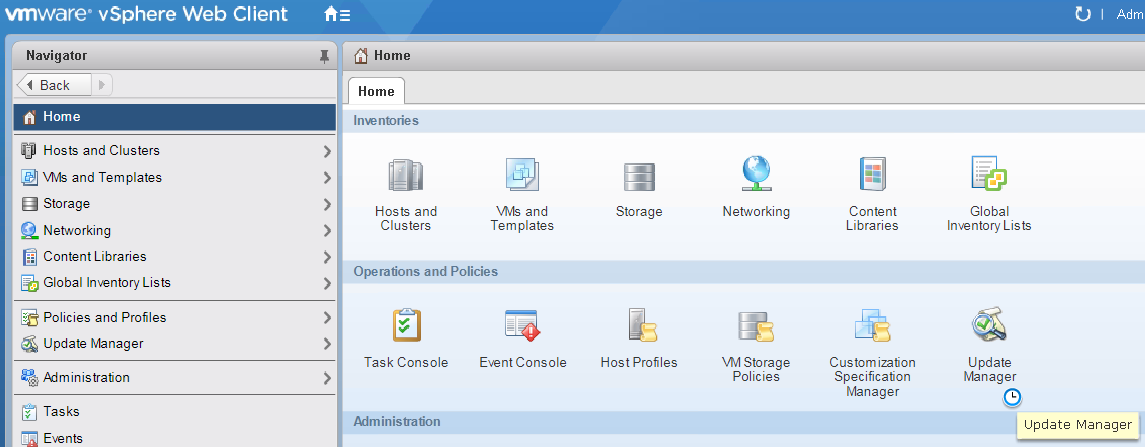Click the Hosts and Clusters navigator icon
Viewport: 1145px width, 447px height.
[29, 150]
